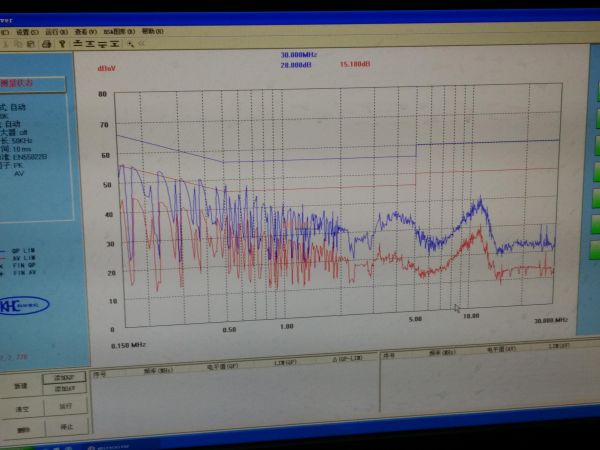
Task: Click the KHC logo in left panel
Action: pos(24,306)
